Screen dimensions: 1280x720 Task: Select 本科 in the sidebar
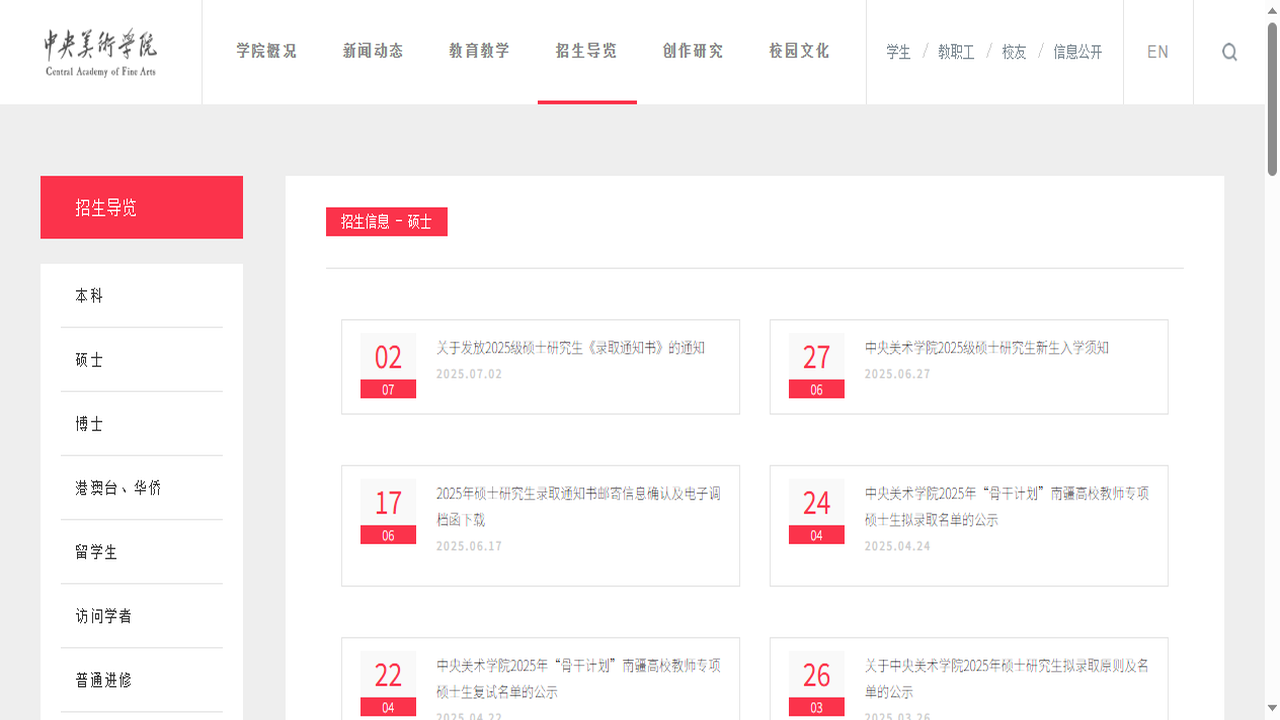pyautogui.click(x=88, y=295)
